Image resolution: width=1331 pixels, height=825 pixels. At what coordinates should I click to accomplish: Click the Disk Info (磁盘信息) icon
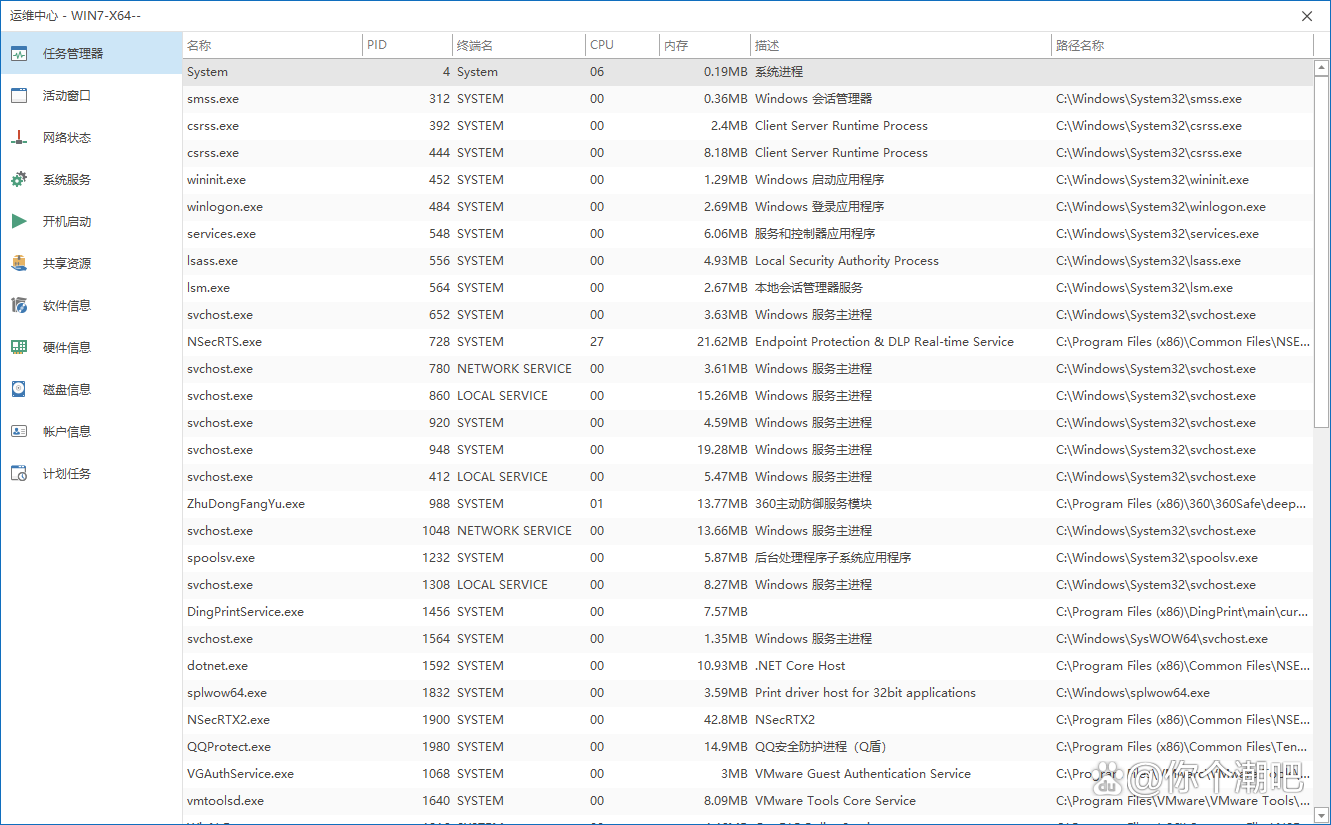pyautogui.click(x=19, y=390)
